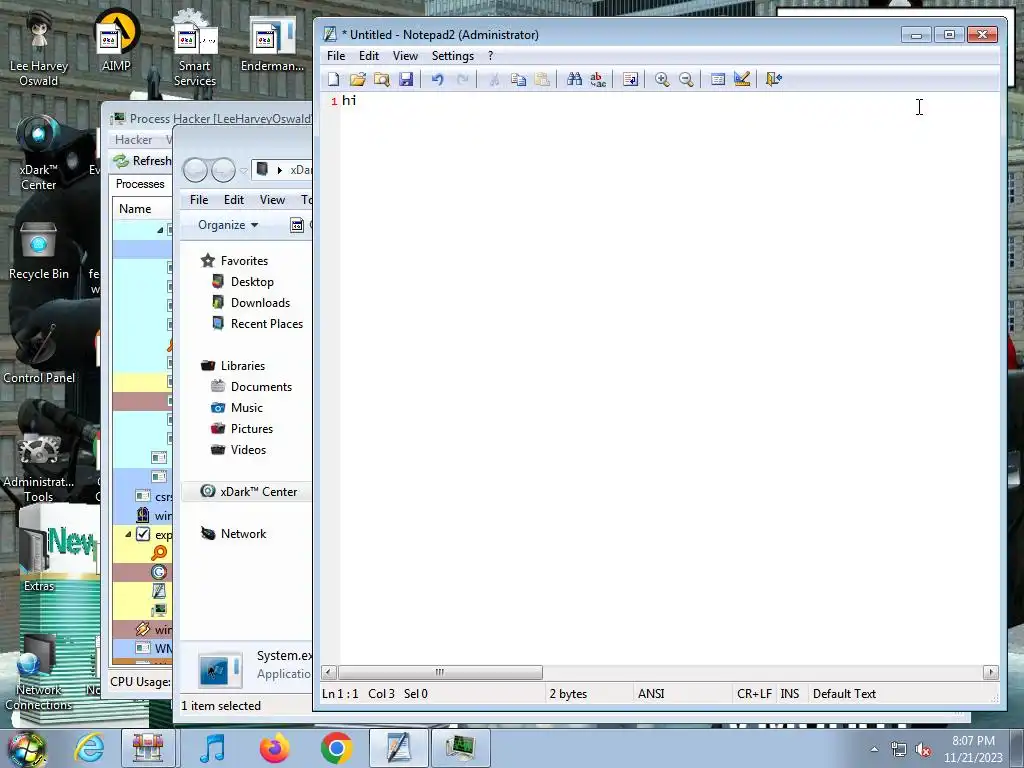The width and height of the screenshot is (1024, 768).
Task: Zoom out with the magnifier minus icon
Action: [x=686, y=80]
